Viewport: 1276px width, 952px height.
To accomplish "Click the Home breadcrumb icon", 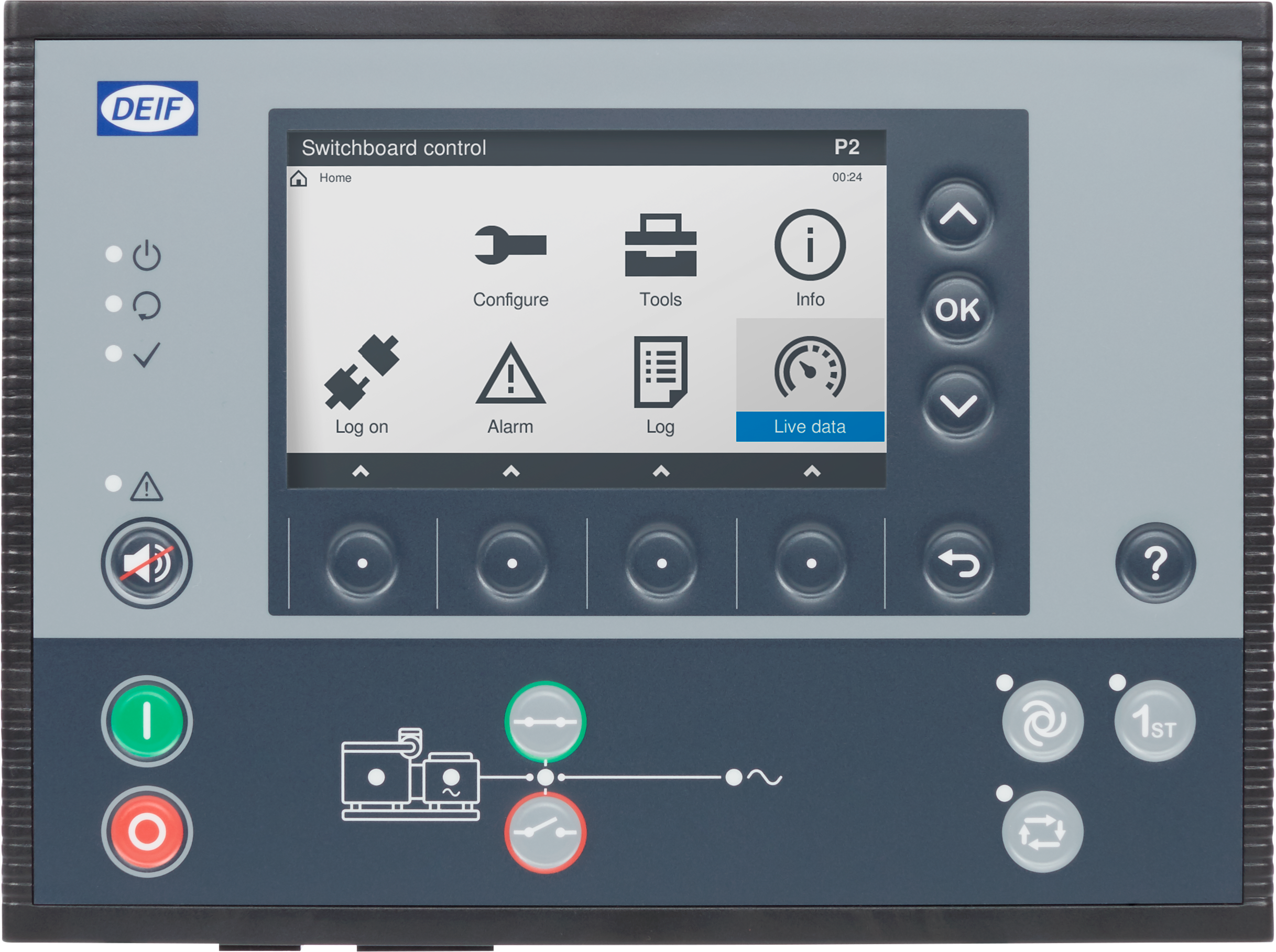I will pos(299,178).
